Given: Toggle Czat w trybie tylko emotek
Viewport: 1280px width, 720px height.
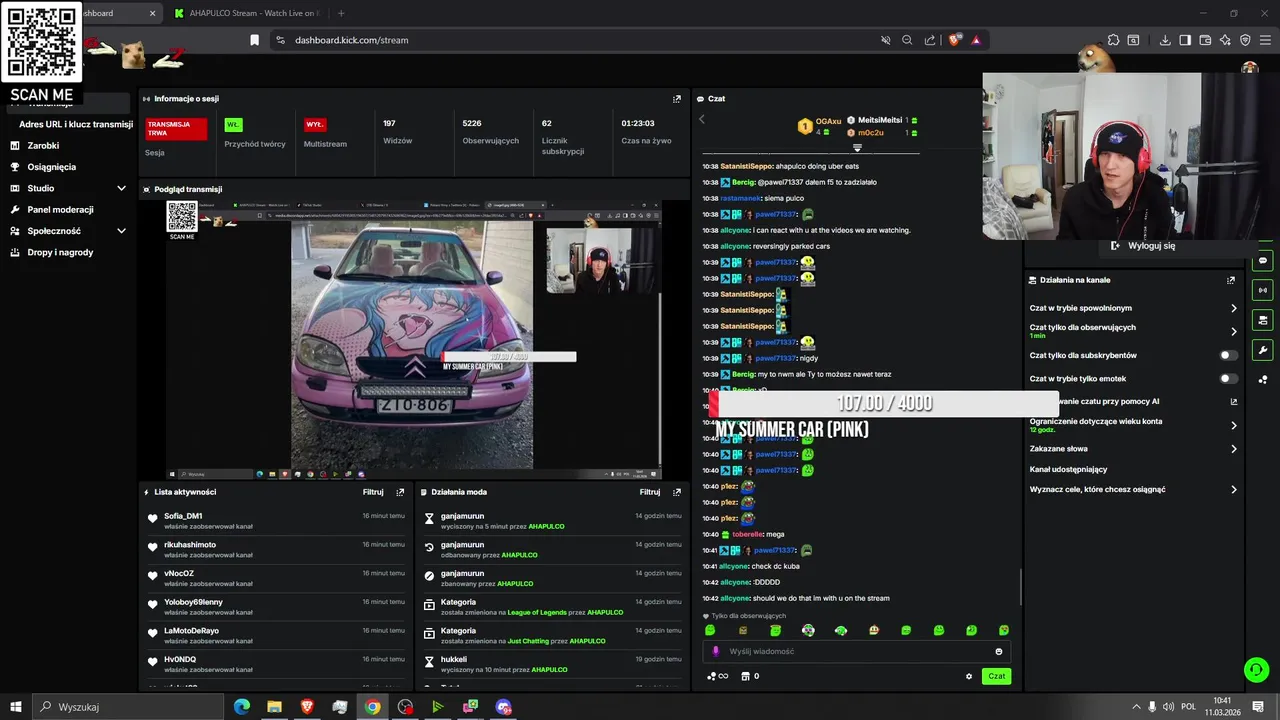Looking at the screenshot, I should (x=1229, y=379).
